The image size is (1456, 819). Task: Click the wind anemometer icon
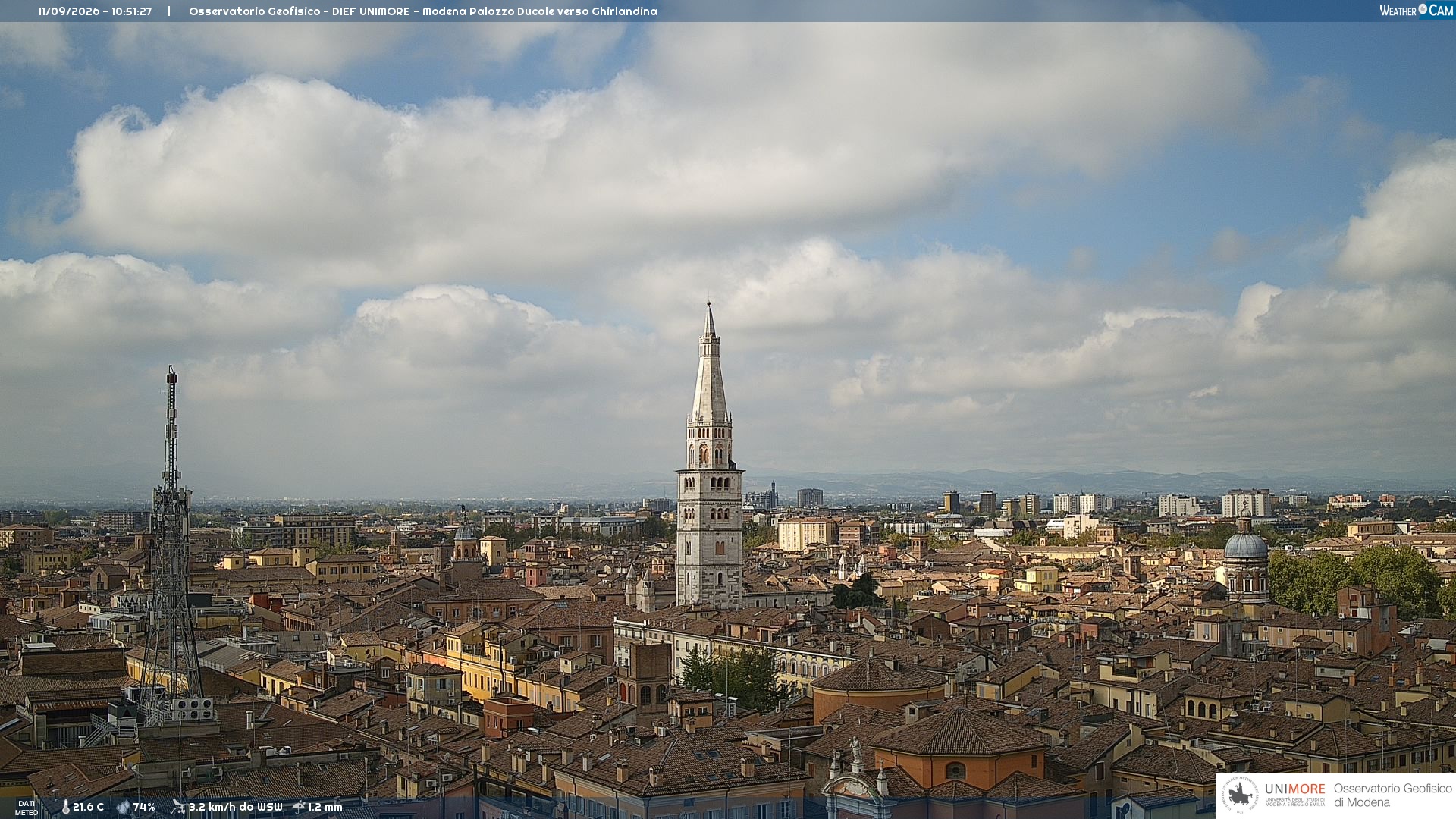178,807
